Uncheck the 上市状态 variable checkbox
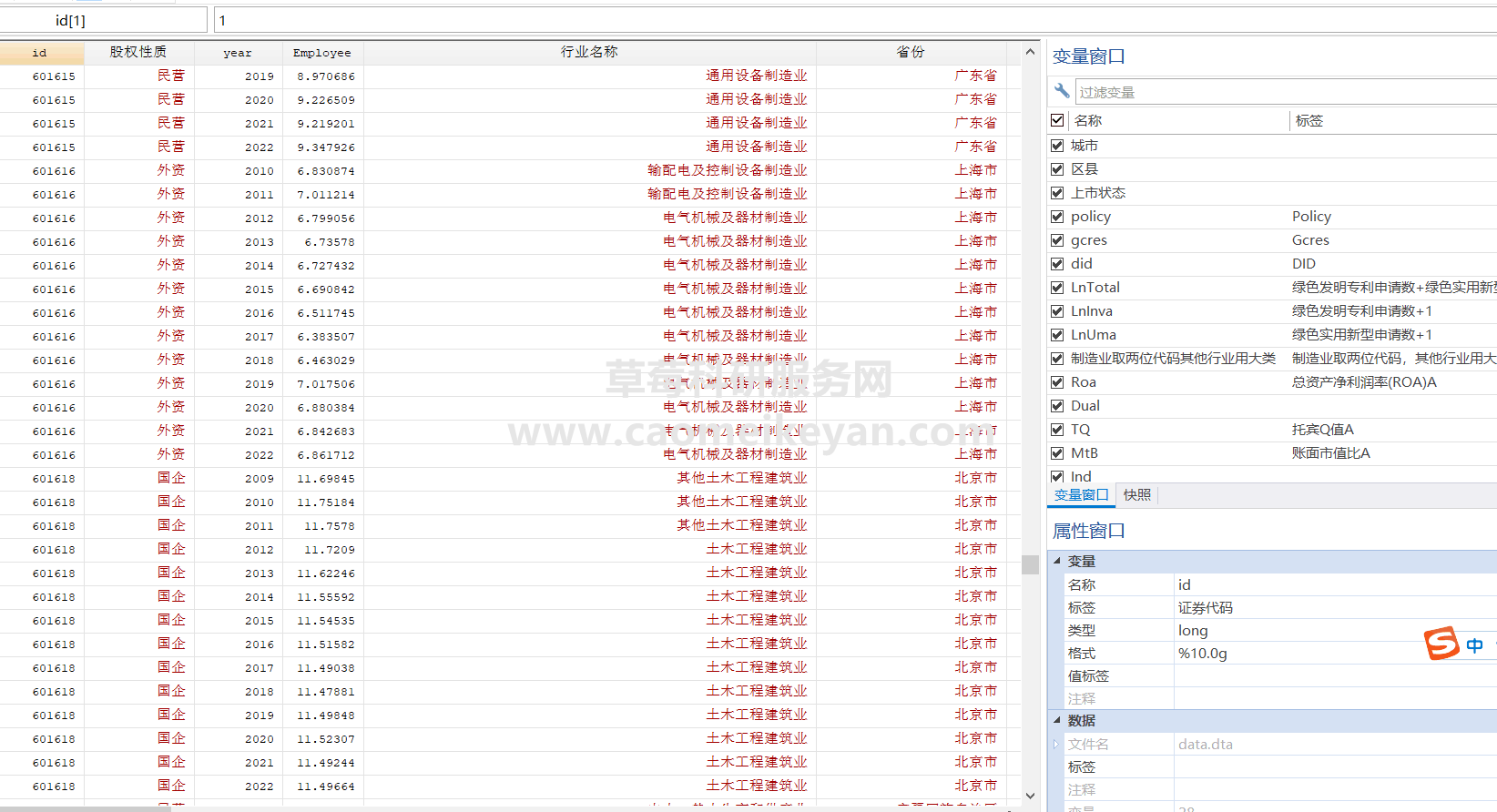This screenshot has width=1497, height=812. 1057,193
